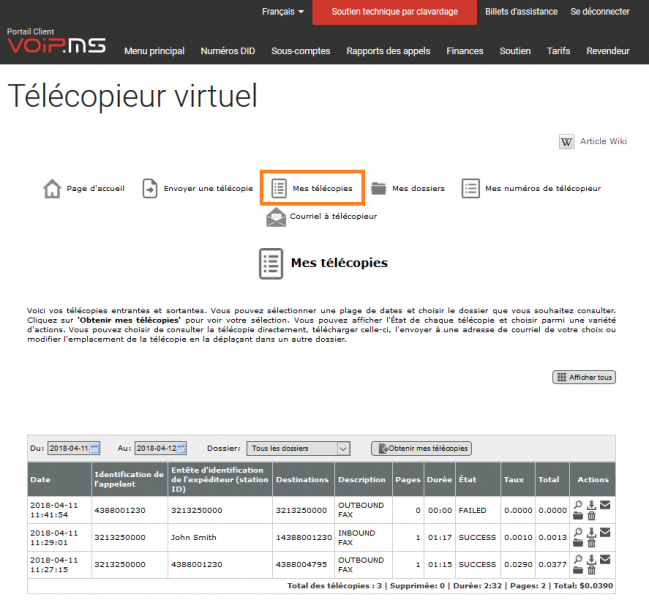Click the Destinations column header
Image resolution: width=649 pixels, height=600 pixels.
[303, 479]
